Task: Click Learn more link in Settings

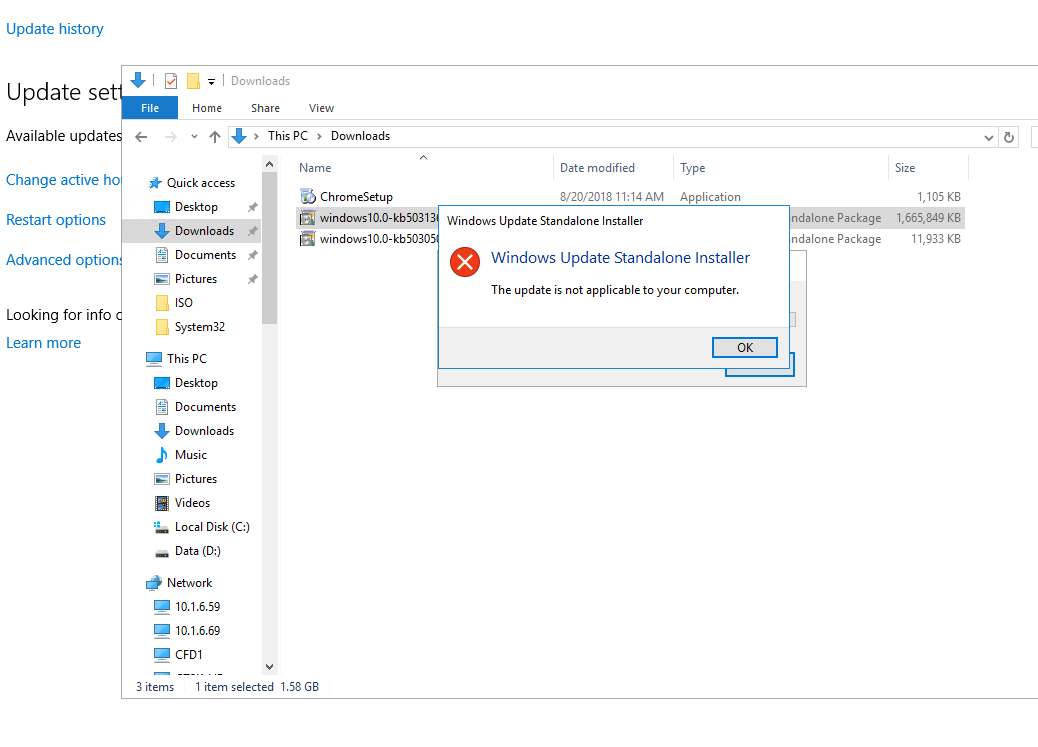Action: click(43, 343)
